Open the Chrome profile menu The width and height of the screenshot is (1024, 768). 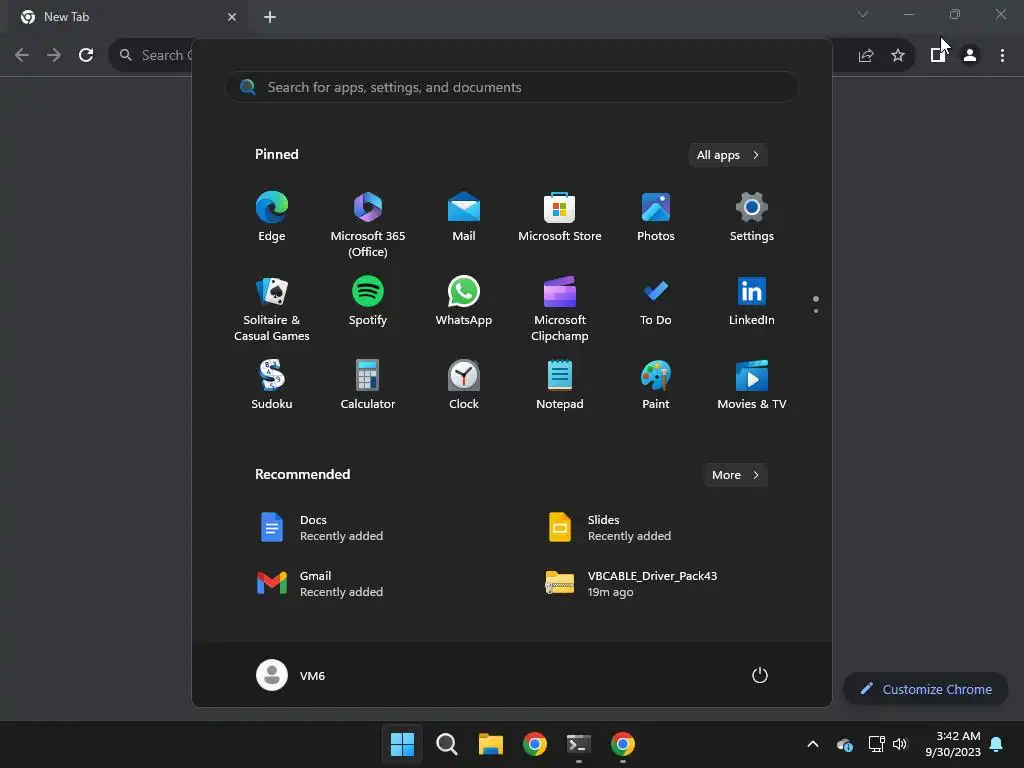pos(970,55)
